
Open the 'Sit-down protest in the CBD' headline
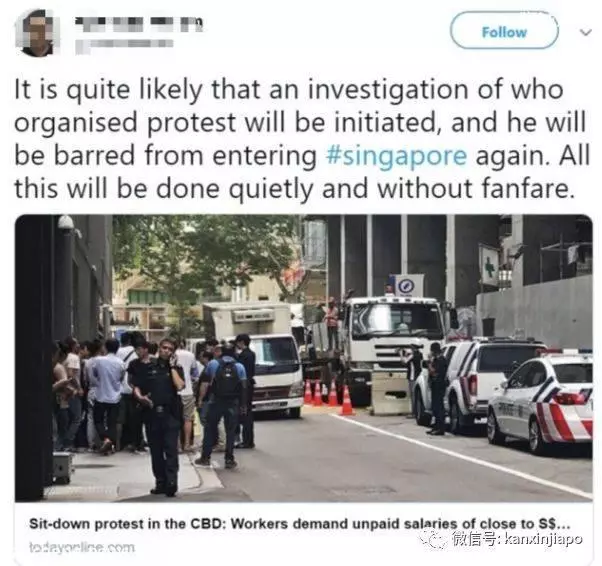tap(299, 524)
